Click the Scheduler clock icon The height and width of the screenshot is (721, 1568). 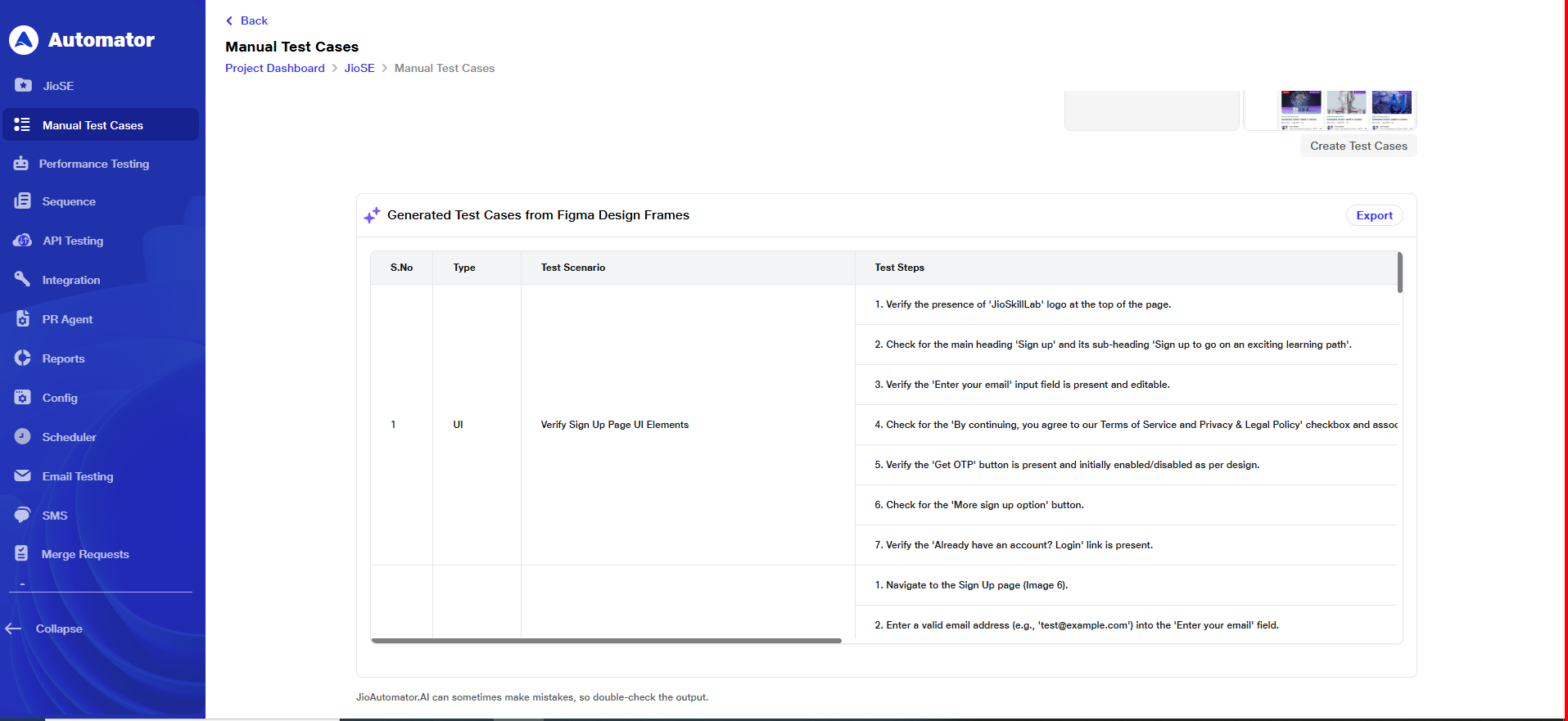(23, 437)
